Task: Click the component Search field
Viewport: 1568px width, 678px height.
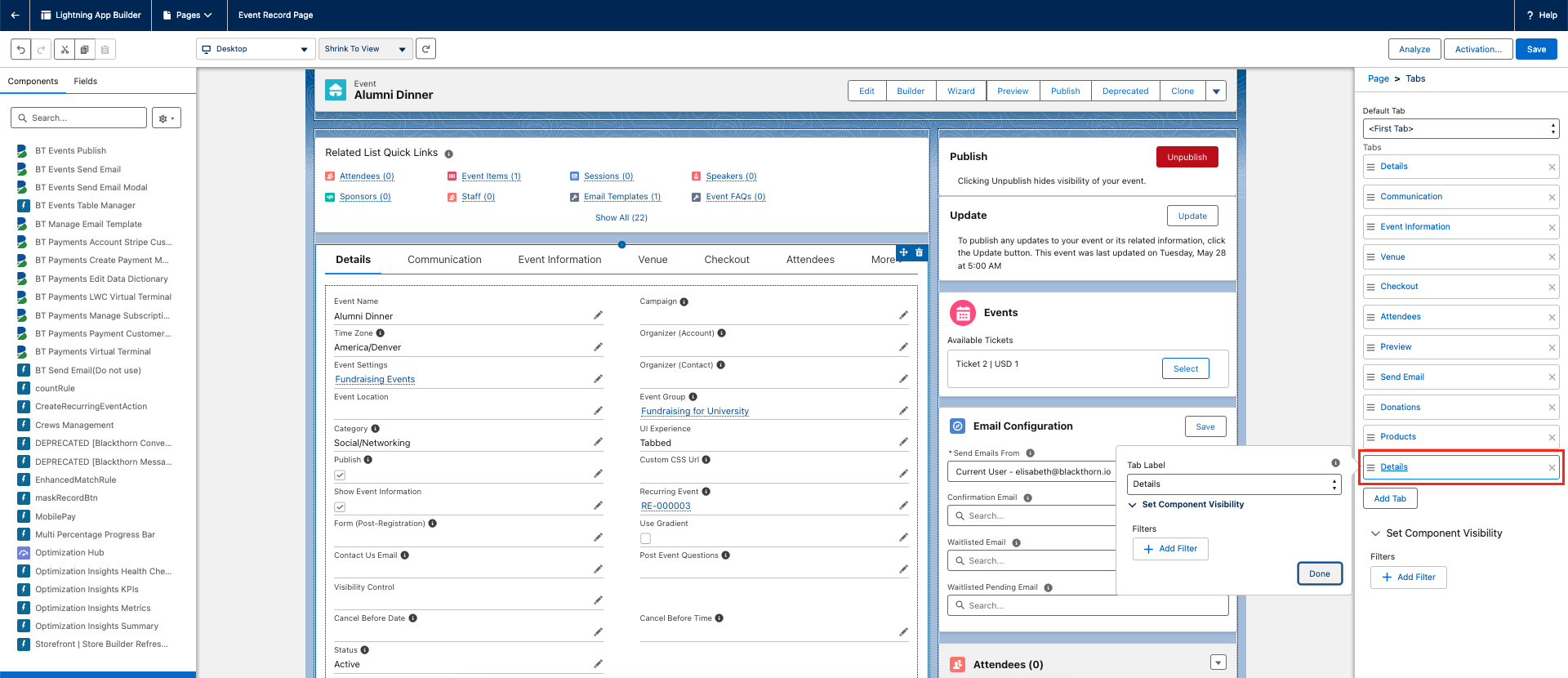Action: click(x=79, y=118)
